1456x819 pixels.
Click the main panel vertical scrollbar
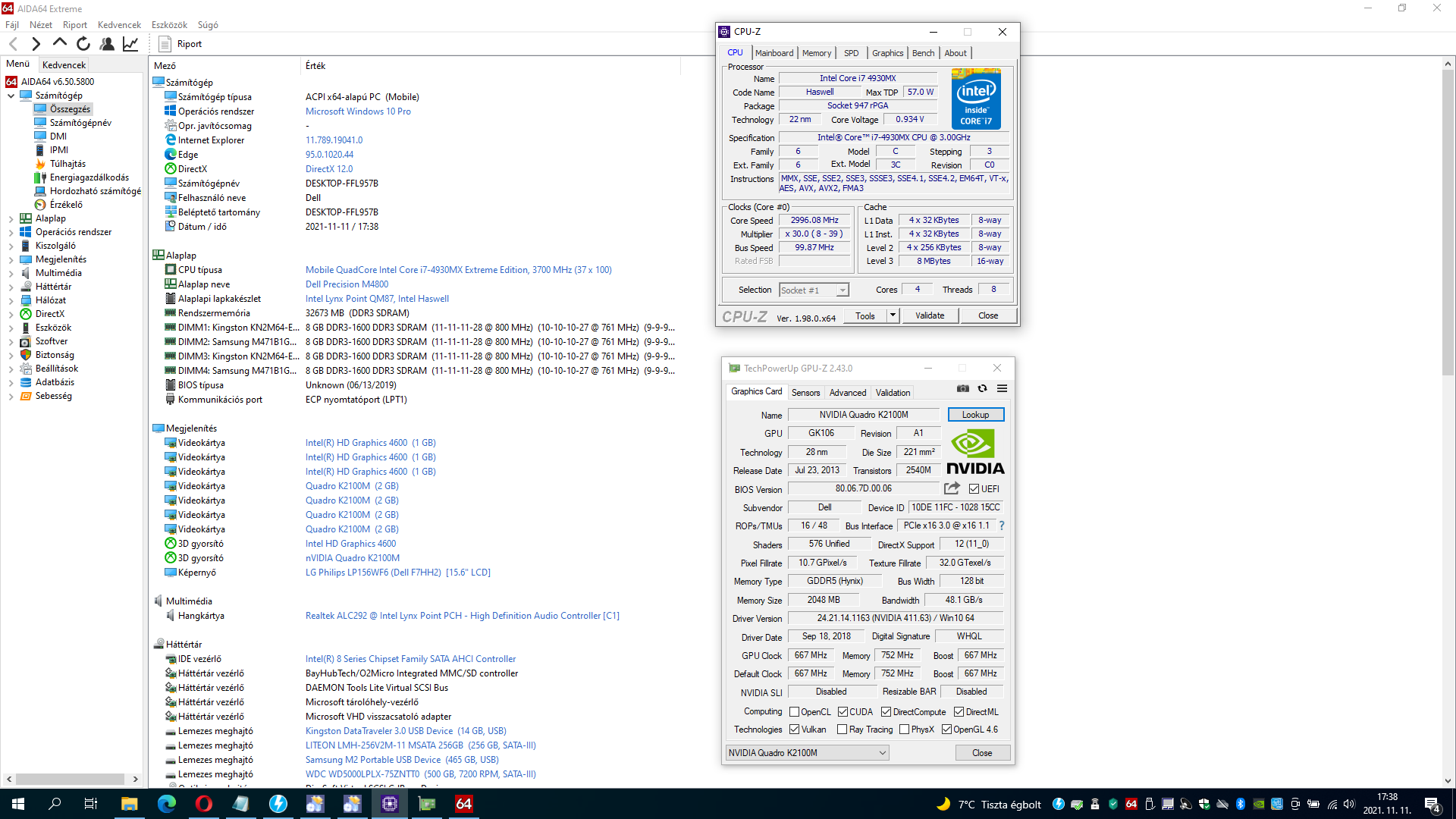point(1448,224)
